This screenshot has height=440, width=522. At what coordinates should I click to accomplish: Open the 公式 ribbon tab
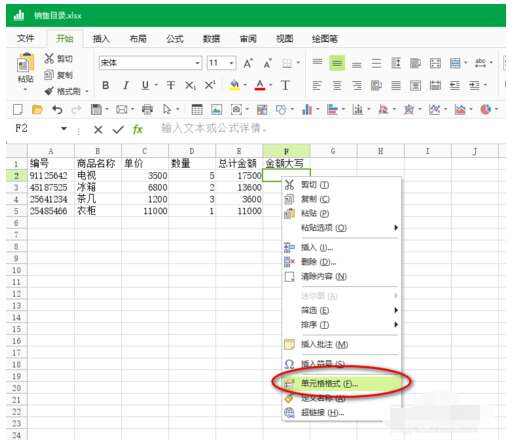175,39
